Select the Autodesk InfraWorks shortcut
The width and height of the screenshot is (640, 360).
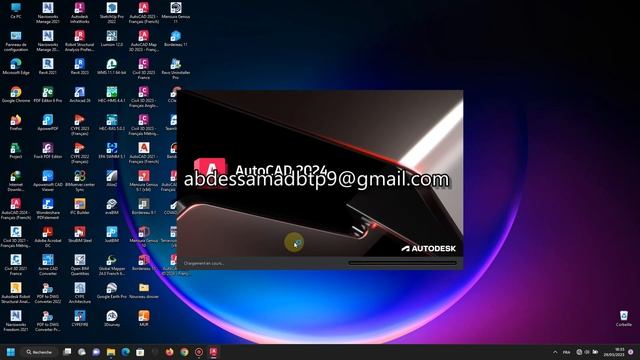coord(80,13)
